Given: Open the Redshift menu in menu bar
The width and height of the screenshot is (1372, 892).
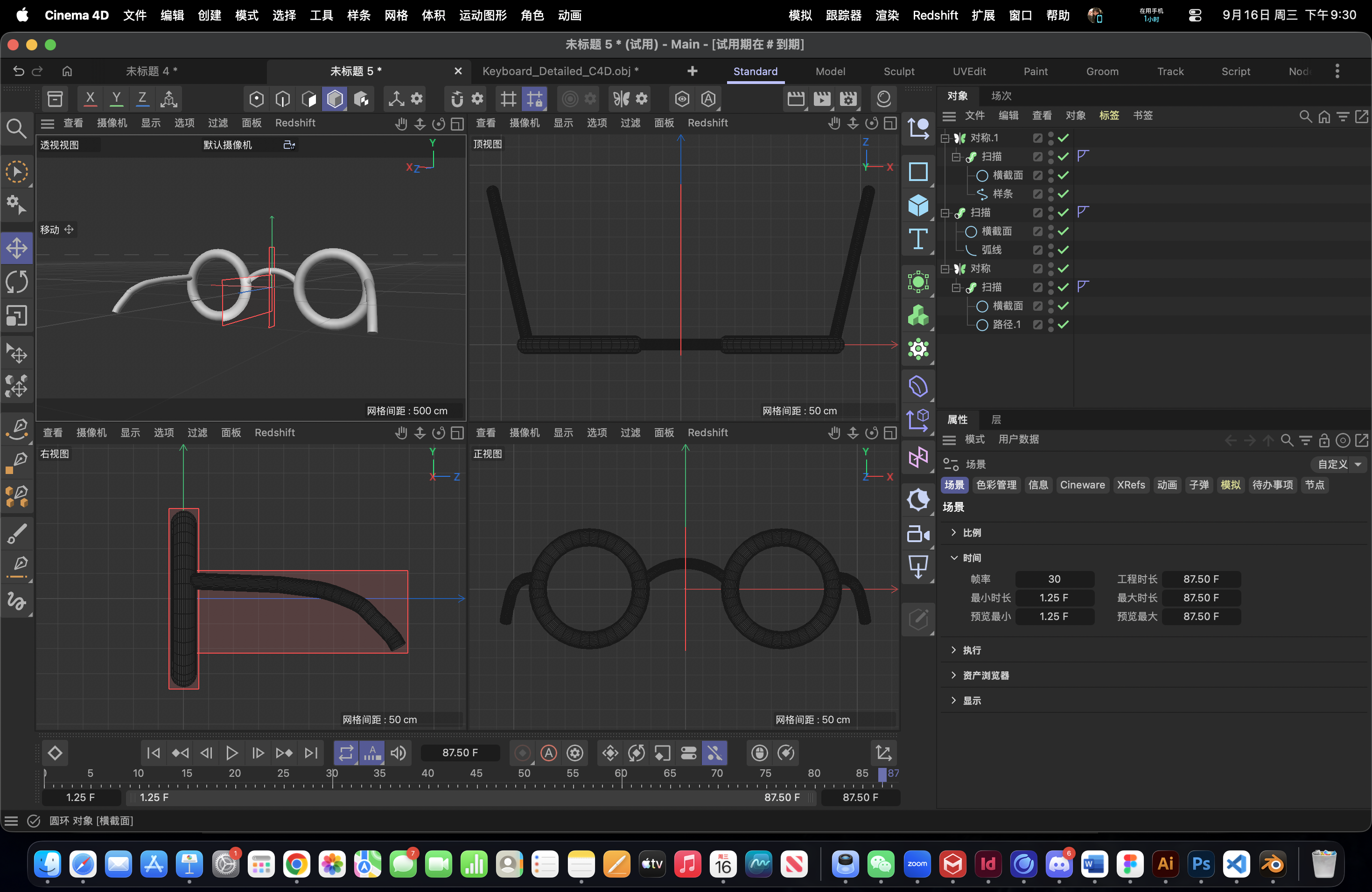Looking at the screenshot, I should pyautogui.click(x=935, y=15).
